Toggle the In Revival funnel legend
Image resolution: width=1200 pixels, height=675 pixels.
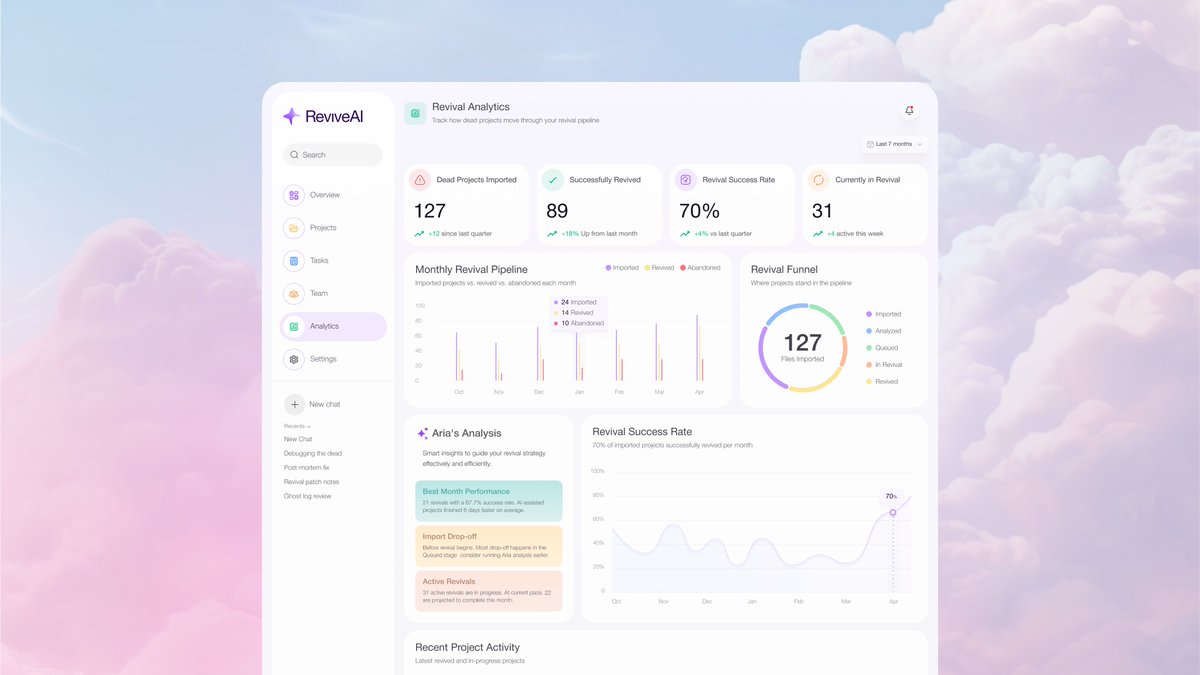(x=885, y=365)
